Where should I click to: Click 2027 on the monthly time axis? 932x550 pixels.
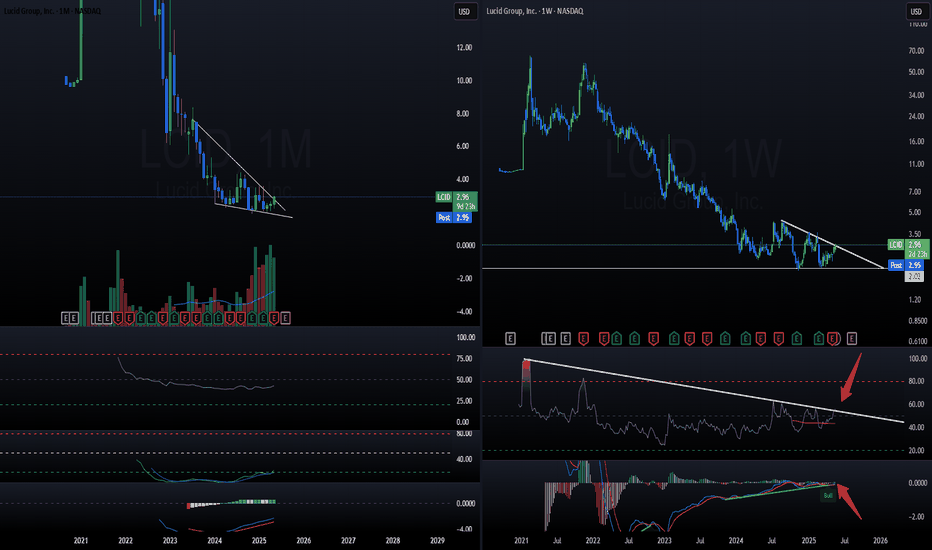pos(348,540)
